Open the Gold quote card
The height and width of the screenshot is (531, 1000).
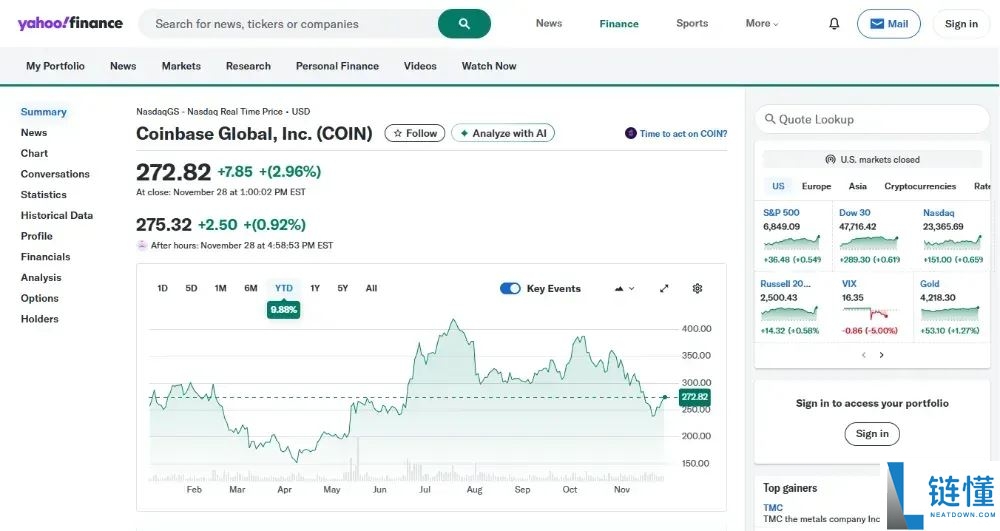[950, 307]
